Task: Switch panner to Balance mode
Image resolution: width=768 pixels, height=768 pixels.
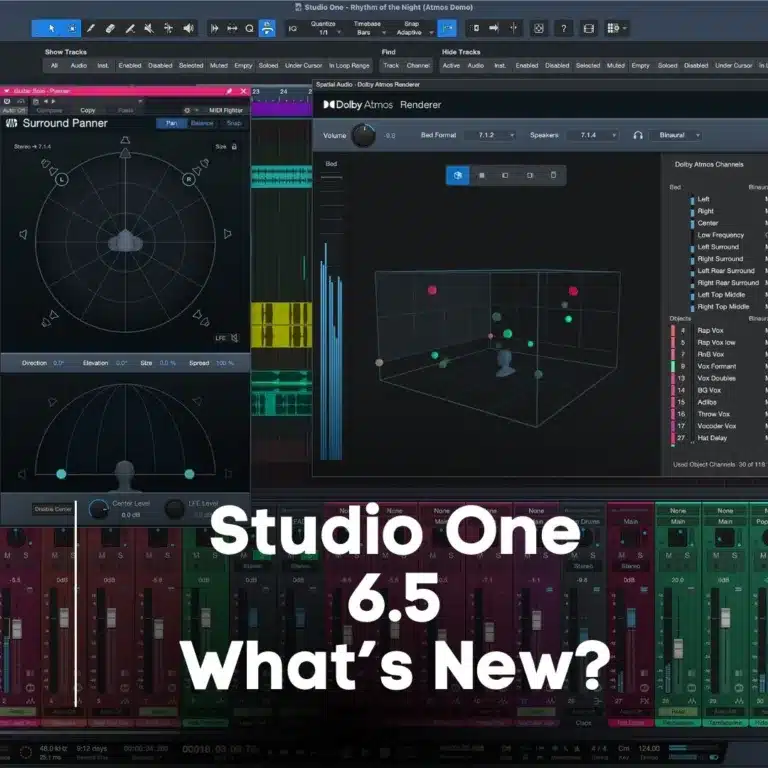Action: [x=202, y=123]
